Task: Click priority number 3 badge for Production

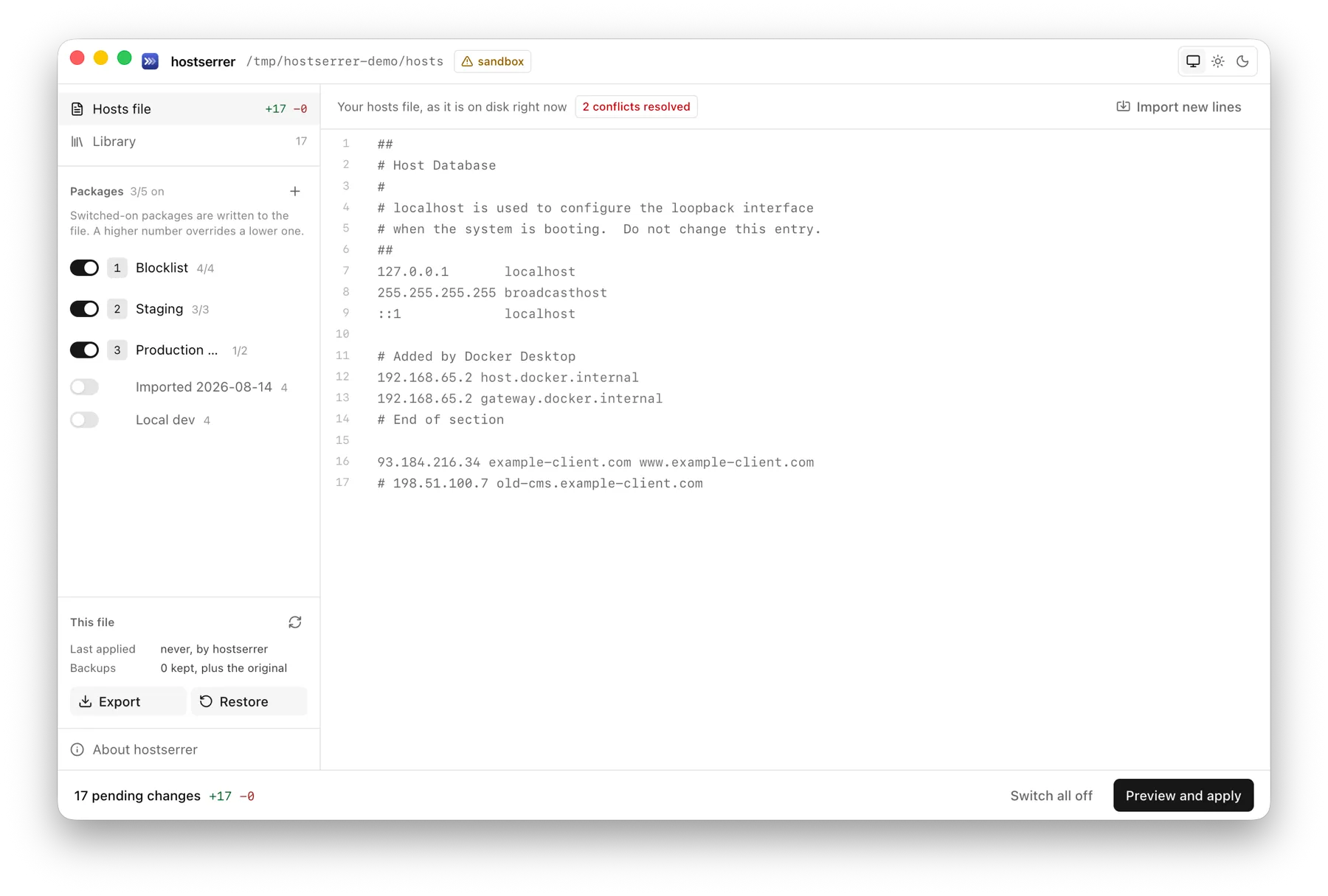Action: click(117, 350)
